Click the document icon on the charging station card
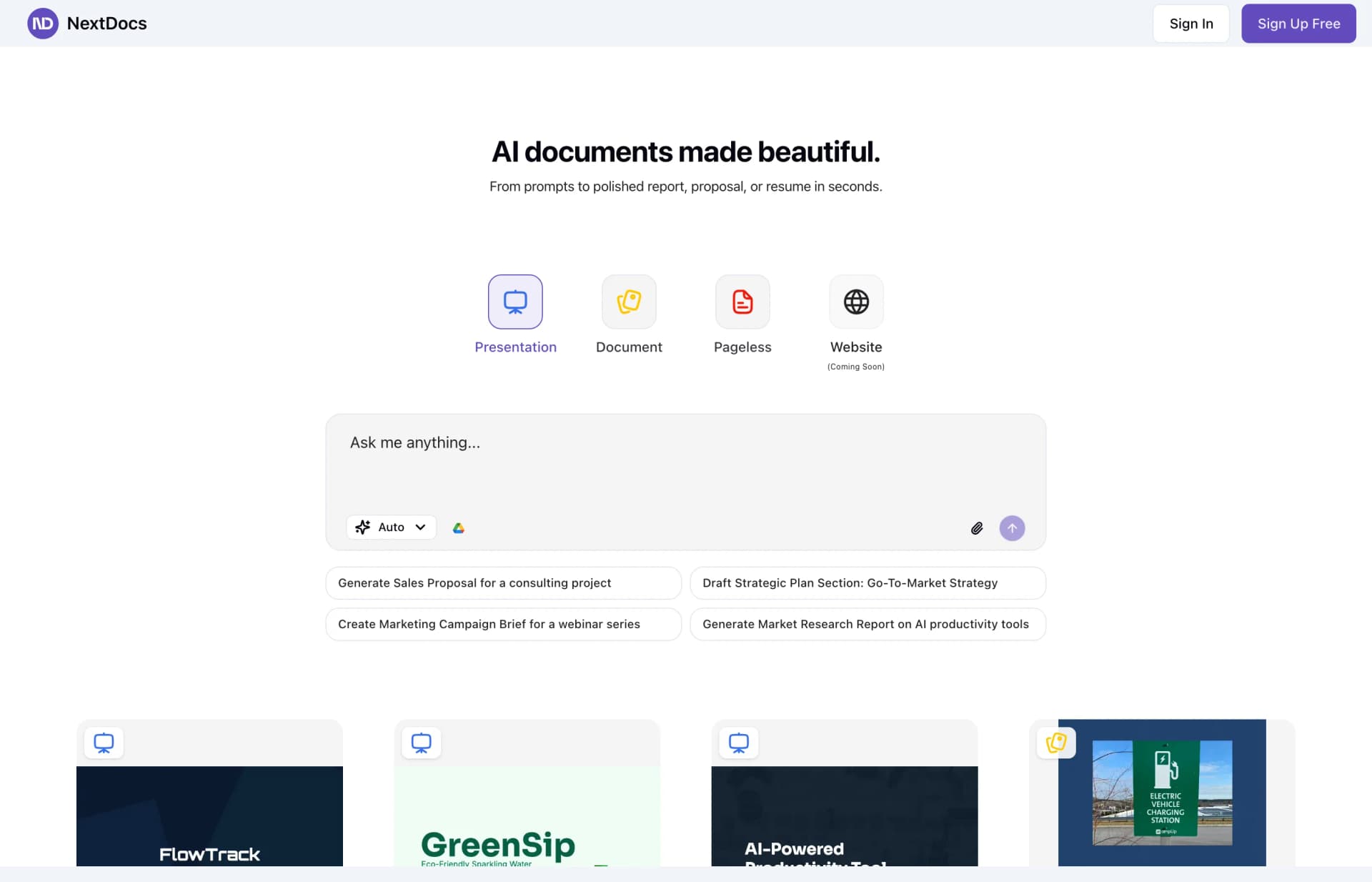Viewport: 1372px width, 882px height. click(1057, 743)
